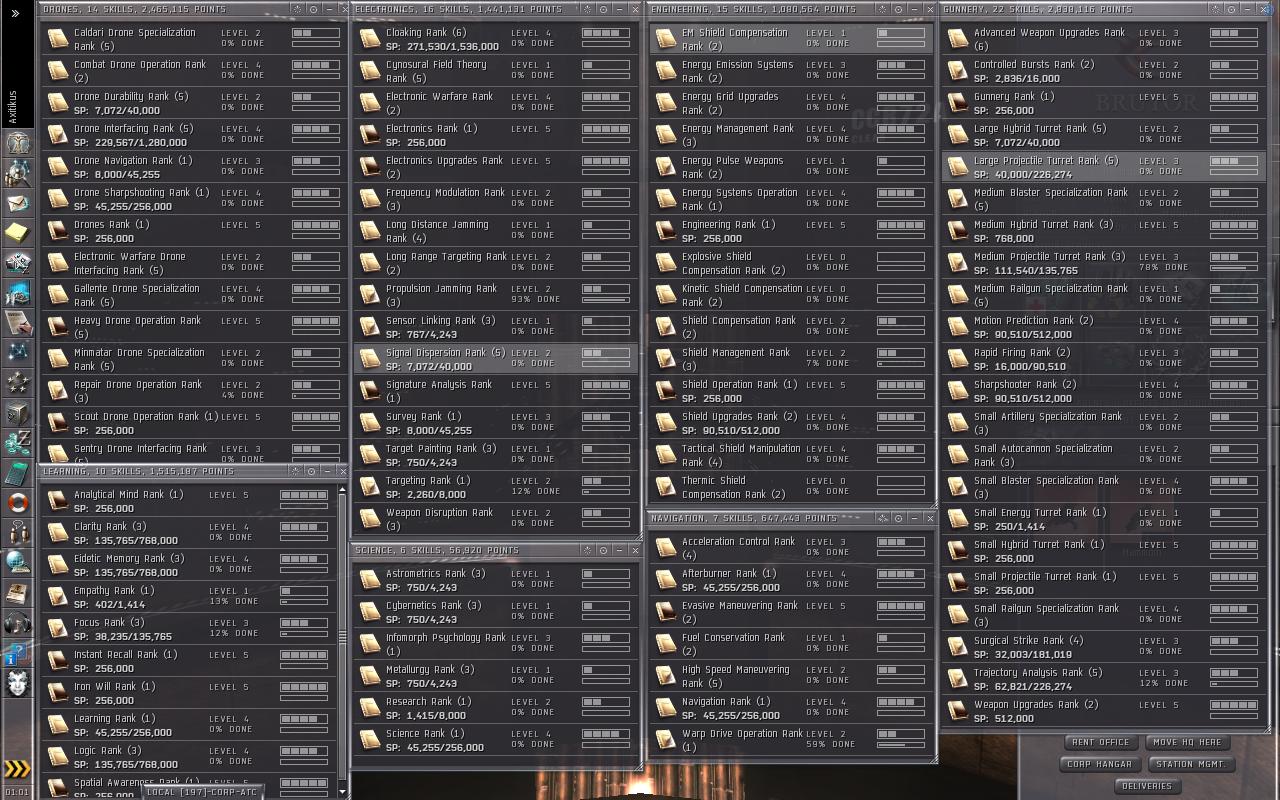Click the Learning window scroll-down arrow

pos(343,792)
